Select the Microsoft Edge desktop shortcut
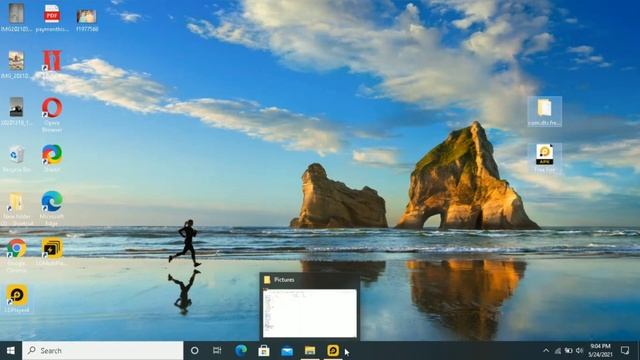The image size is (640, 360). point(52,208)
